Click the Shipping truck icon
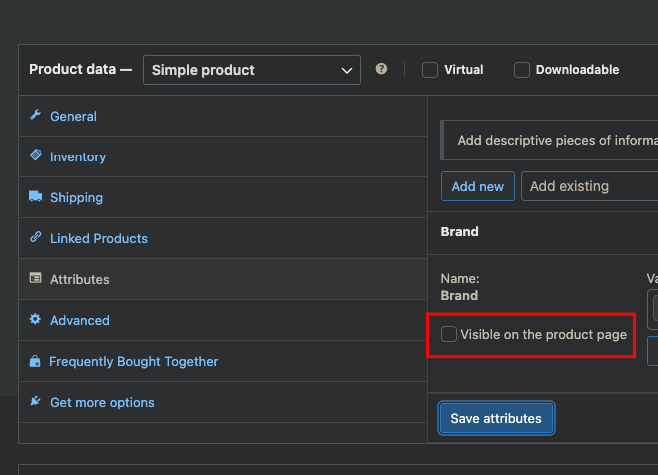Screen dimensions: 658x475 click(x=36, y=196)
